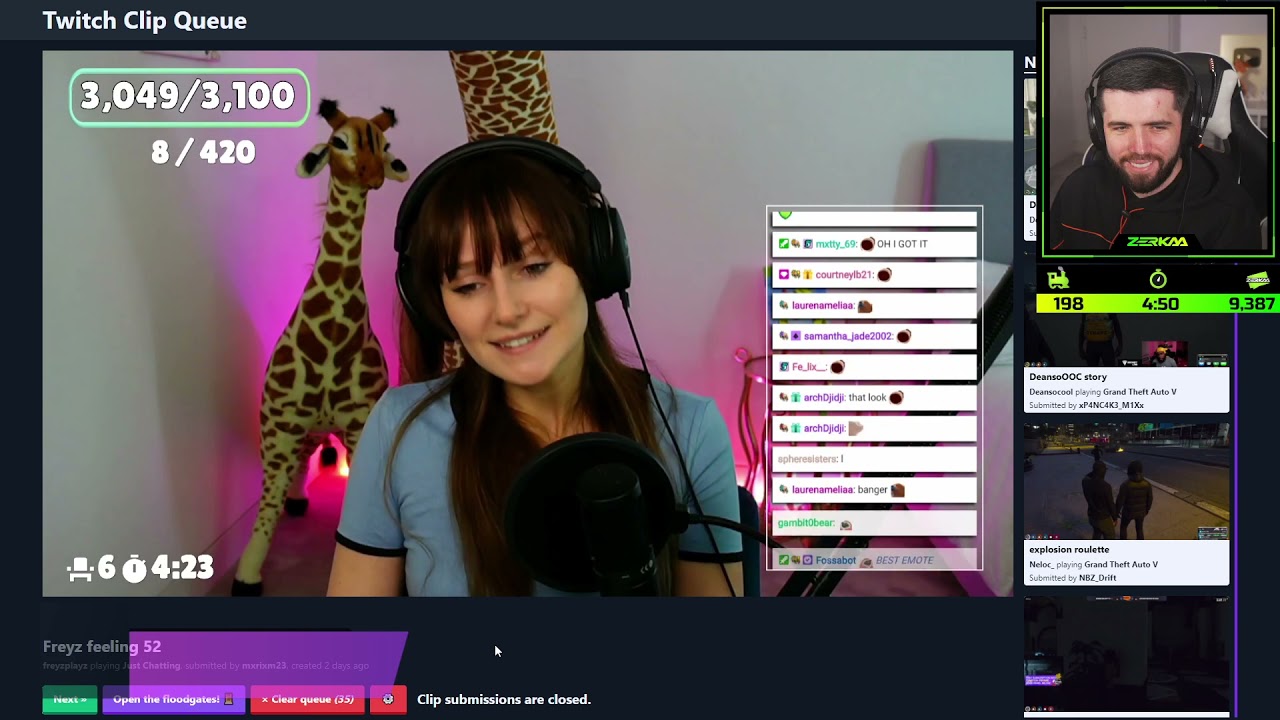Click the explosion roulette clip title
The width and height of the screenshot is (1280, 720).
coord(1069,549)
